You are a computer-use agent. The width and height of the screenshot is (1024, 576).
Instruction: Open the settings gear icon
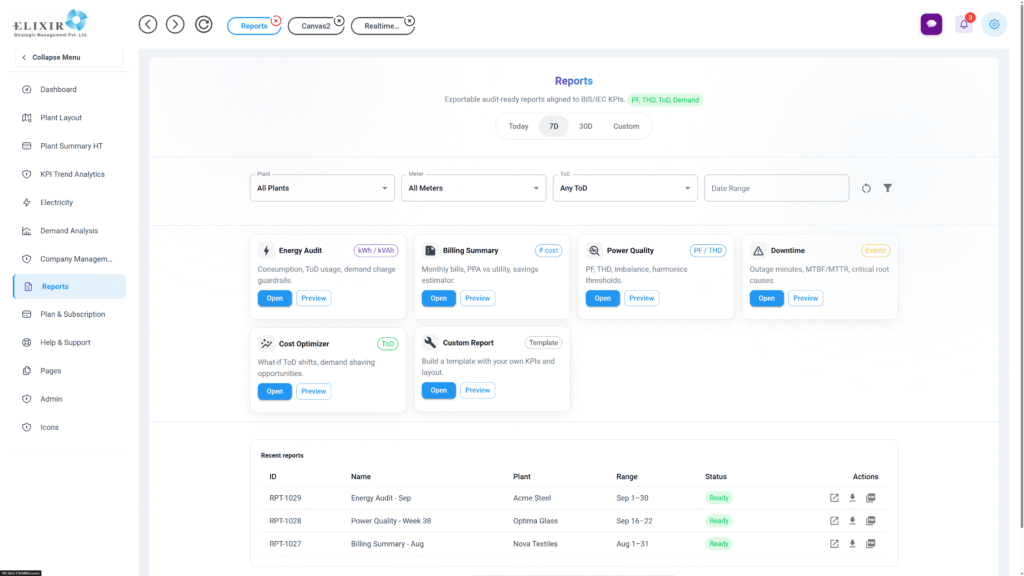tap(994, 25)
